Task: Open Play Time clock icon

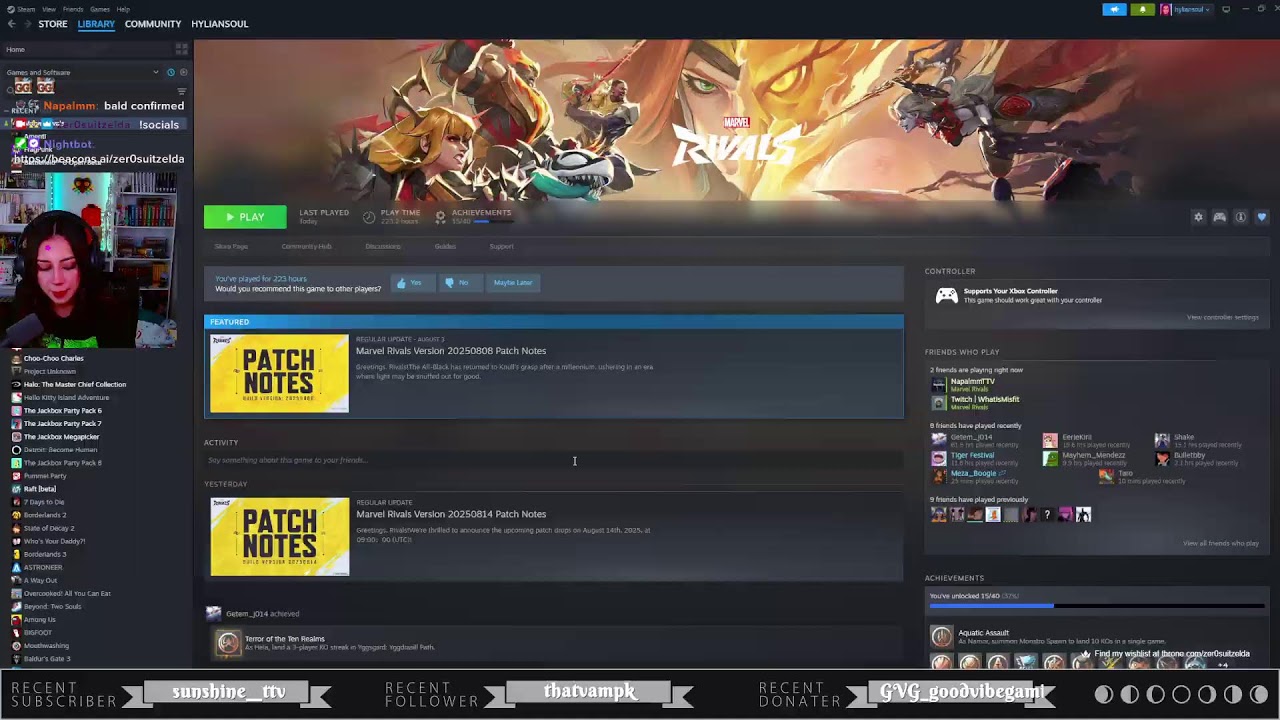Action: (x=369, y=217)
